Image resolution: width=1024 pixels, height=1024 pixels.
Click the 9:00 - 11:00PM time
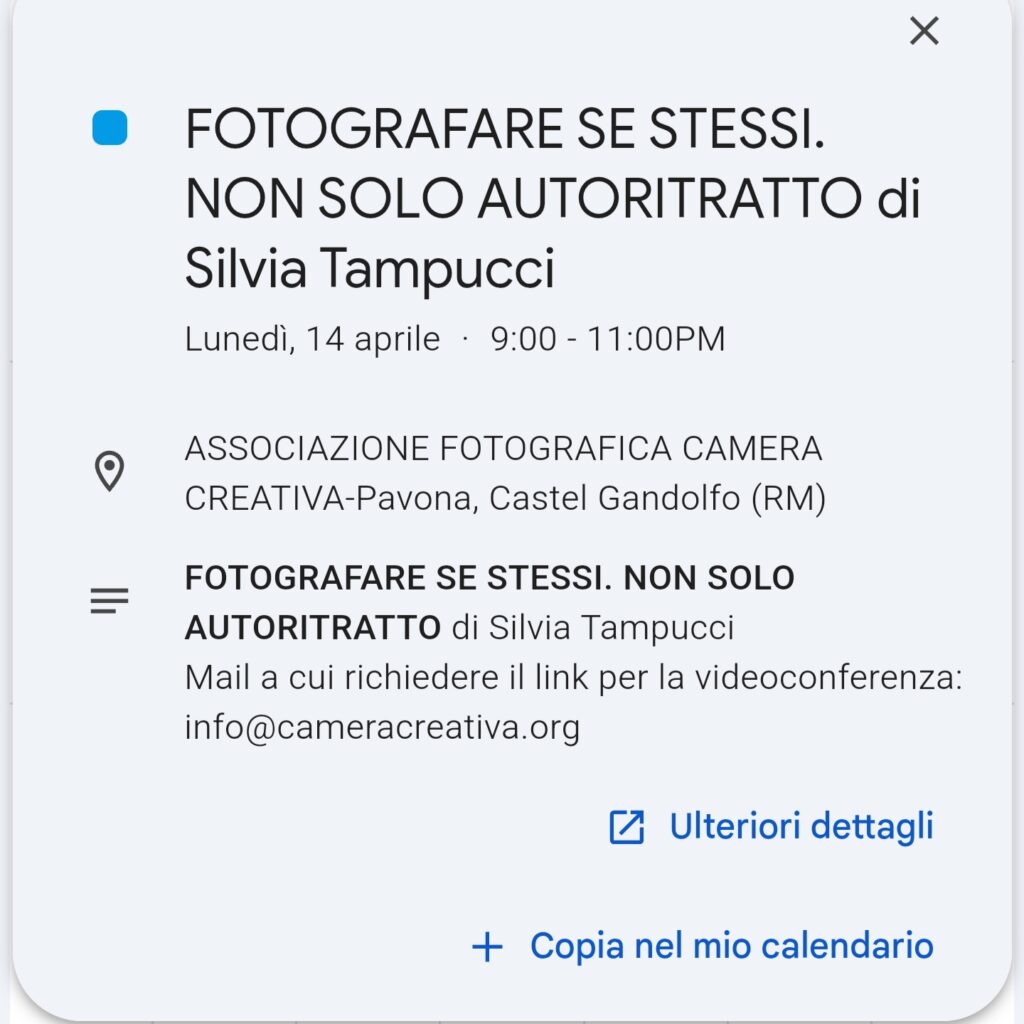607,339
